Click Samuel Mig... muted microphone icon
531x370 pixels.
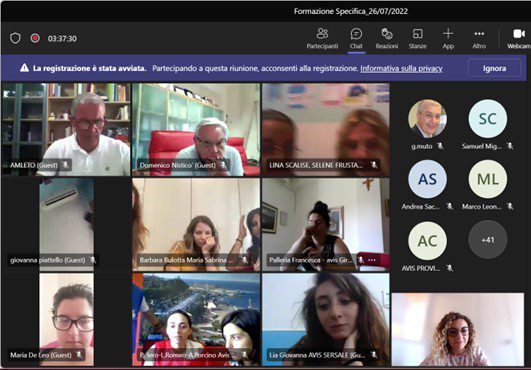[510, 146]
